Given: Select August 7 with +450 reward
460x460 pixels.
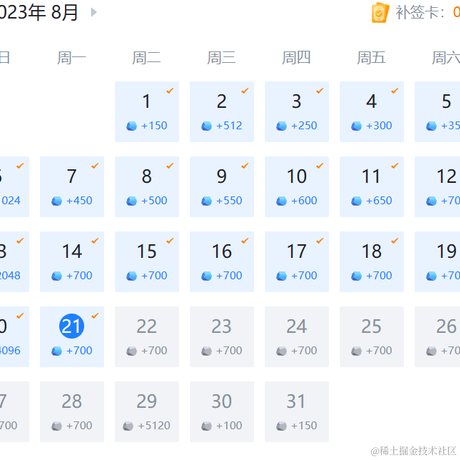Looking at the screenshot, I should (72, 187).
